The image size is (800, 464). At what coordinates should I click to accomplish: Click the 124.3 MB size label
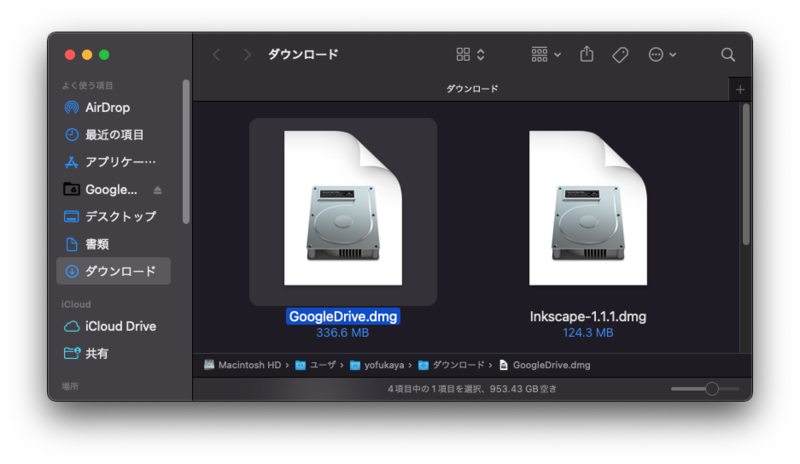click(588, 333)
